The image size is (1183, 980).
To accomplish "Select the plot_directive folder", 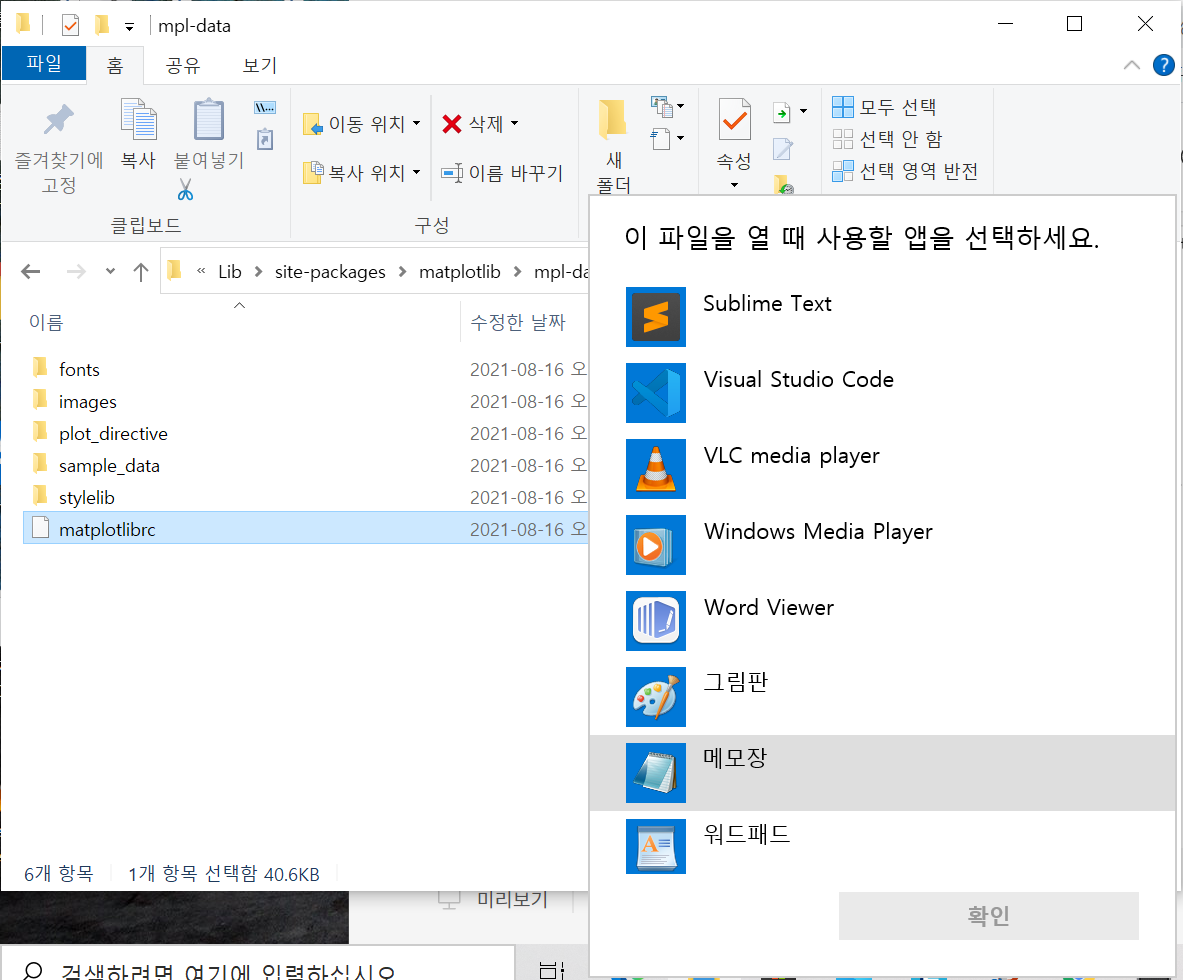I will coord(113,434).
